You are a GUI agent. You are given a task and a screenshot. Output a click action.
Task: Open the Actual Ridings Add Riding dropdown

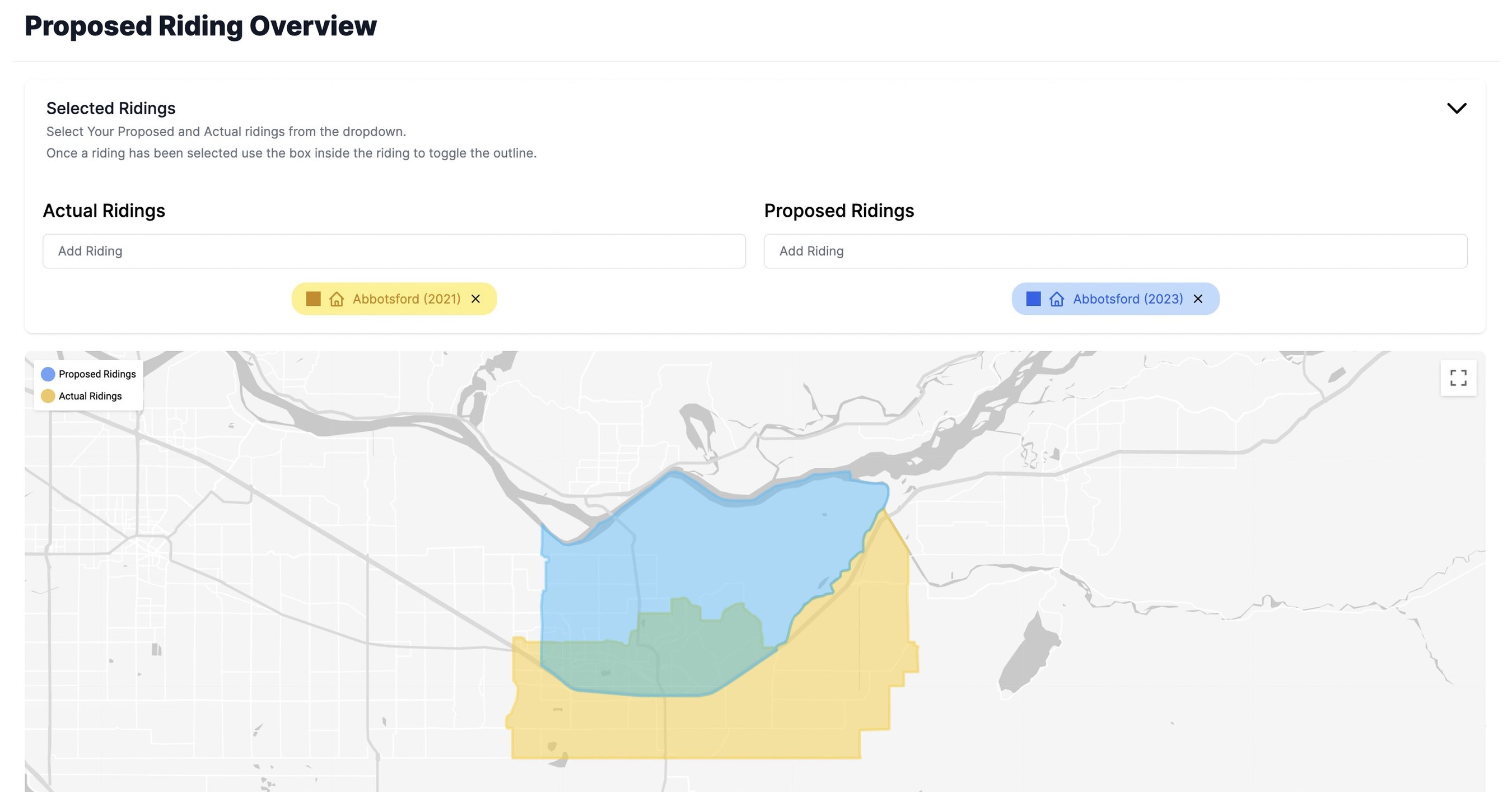tap(394, 251)
